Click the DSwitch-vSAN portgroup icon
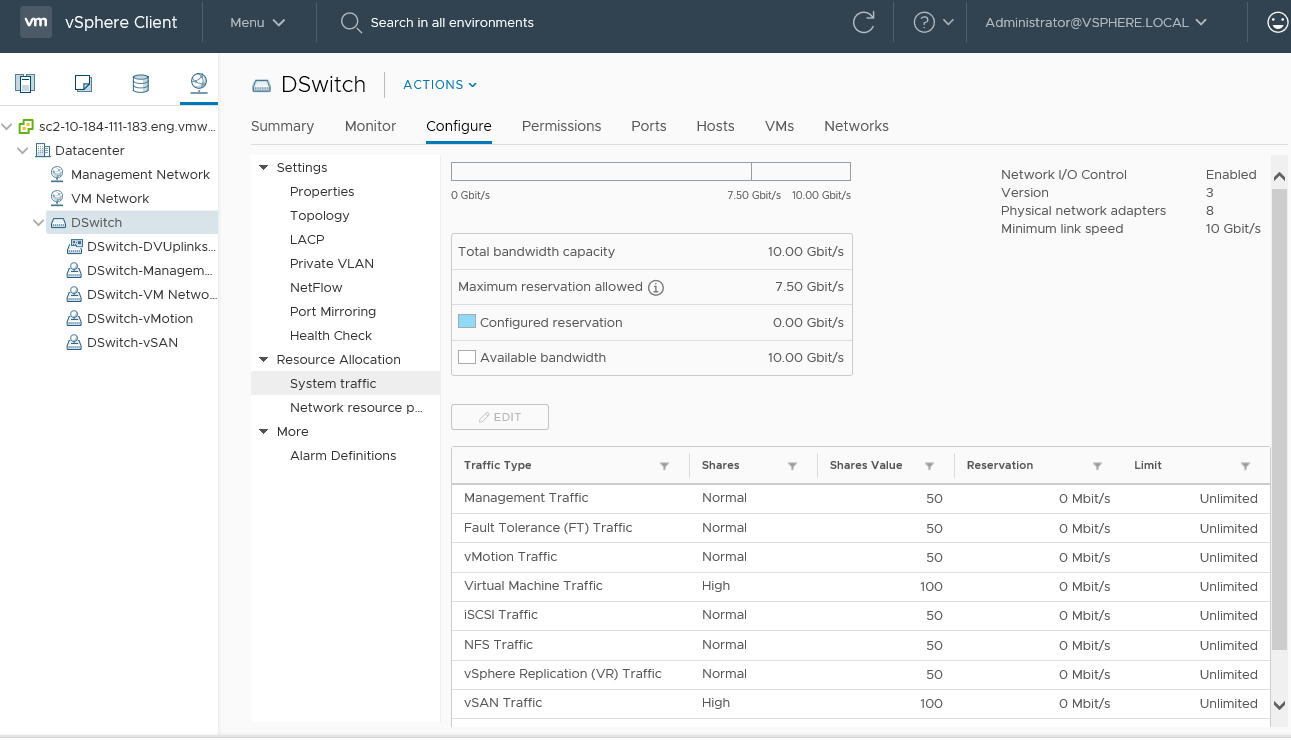 coord(75,342)
